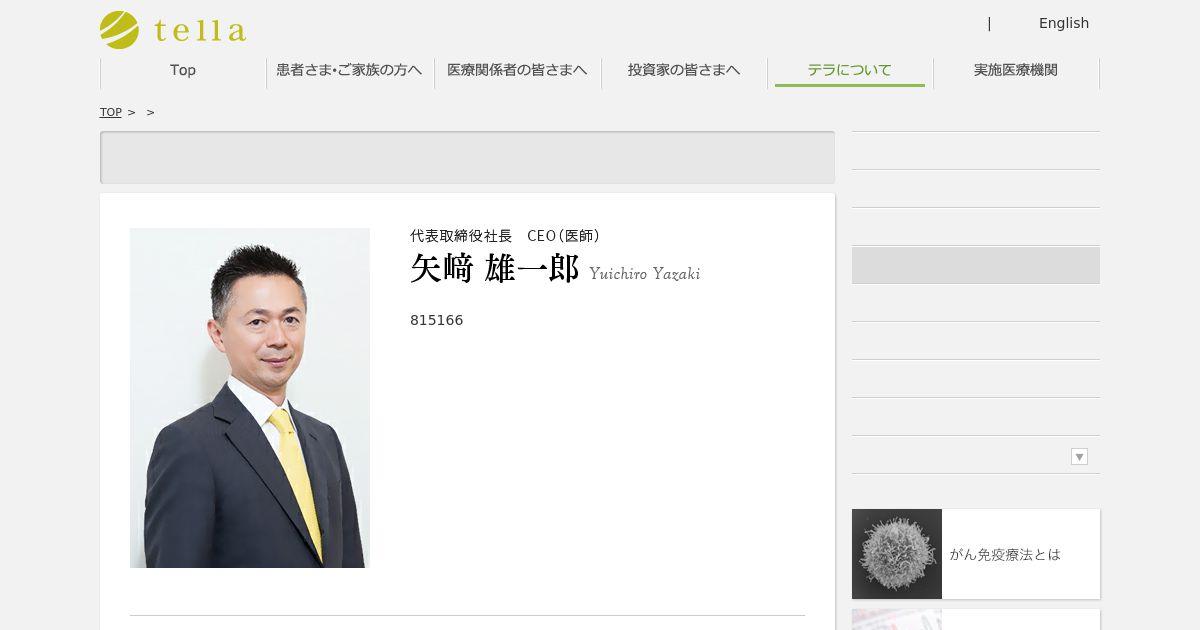Click romanized name Yuichiro Yazaki

pyautogui.click(x=644, y=273)
